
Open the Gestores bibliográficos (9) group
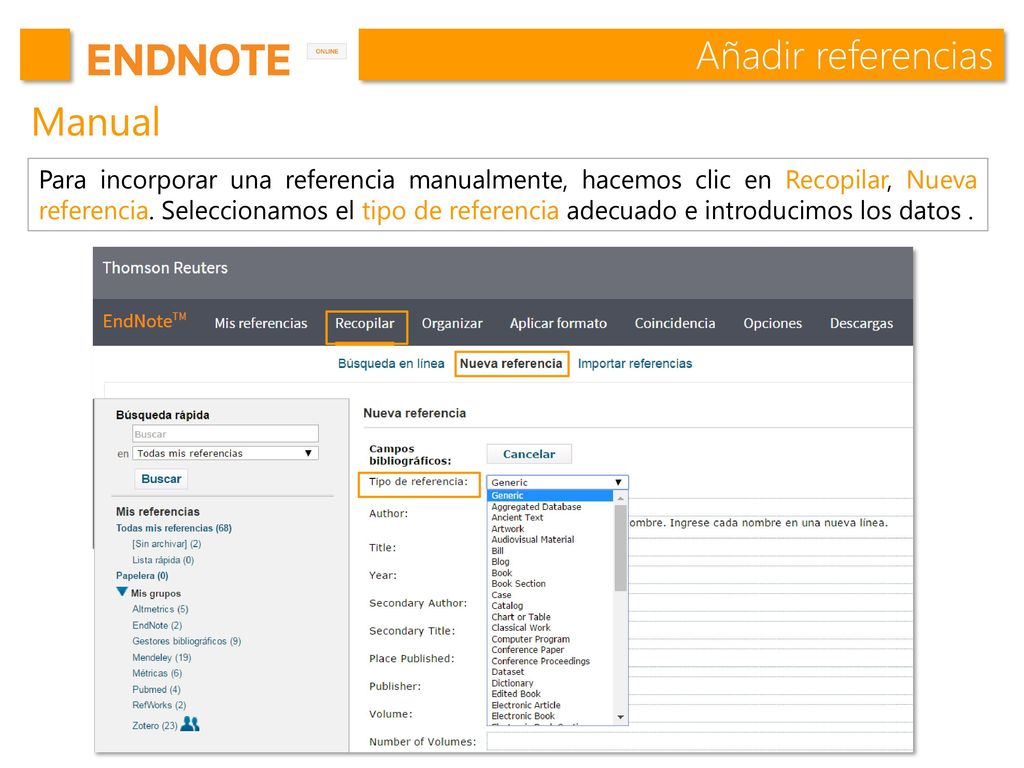pos(187,641)
